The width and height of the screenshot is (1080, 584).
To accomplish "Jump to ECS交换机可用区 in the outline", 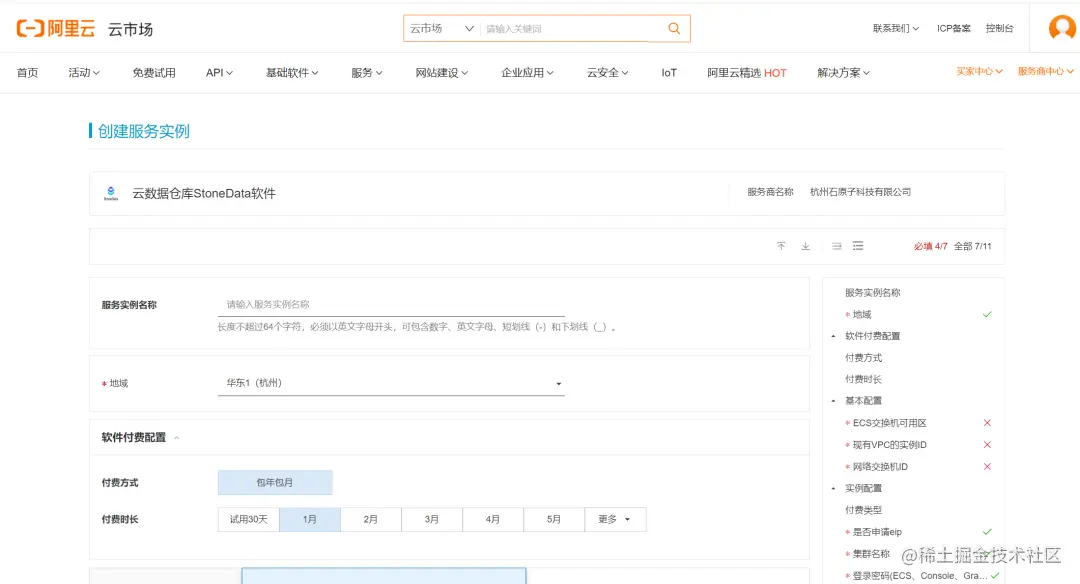I will (x=889, y=423).
